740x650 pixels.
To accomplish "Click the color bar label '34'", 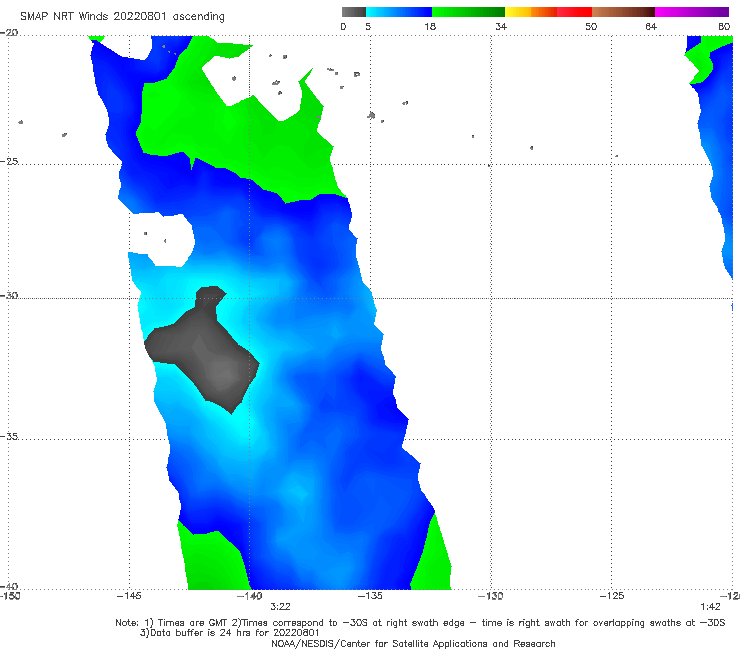I will [501, 26].
